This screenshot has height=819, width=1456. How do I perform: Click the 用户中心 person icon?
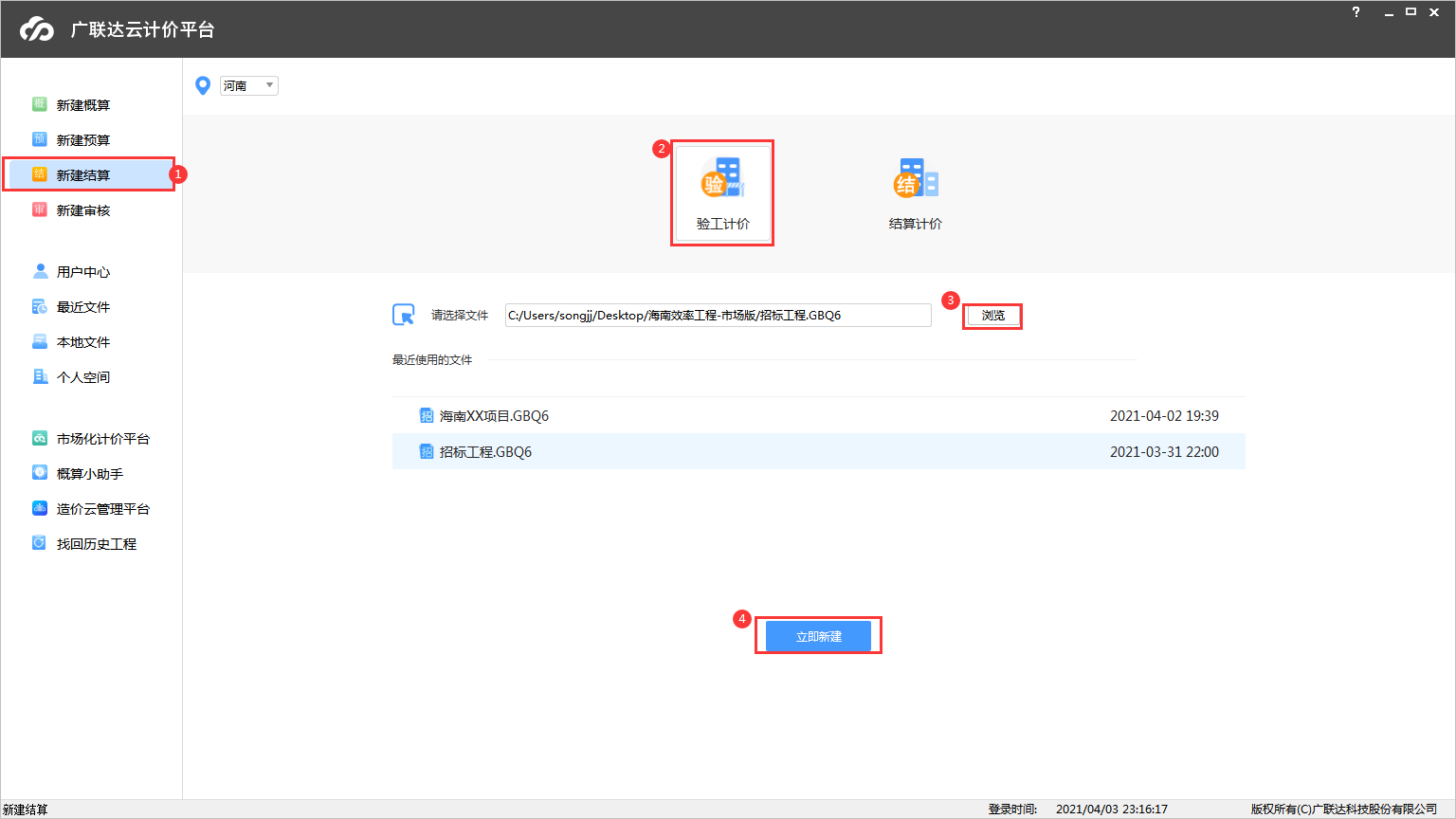(x=40, y=271)
